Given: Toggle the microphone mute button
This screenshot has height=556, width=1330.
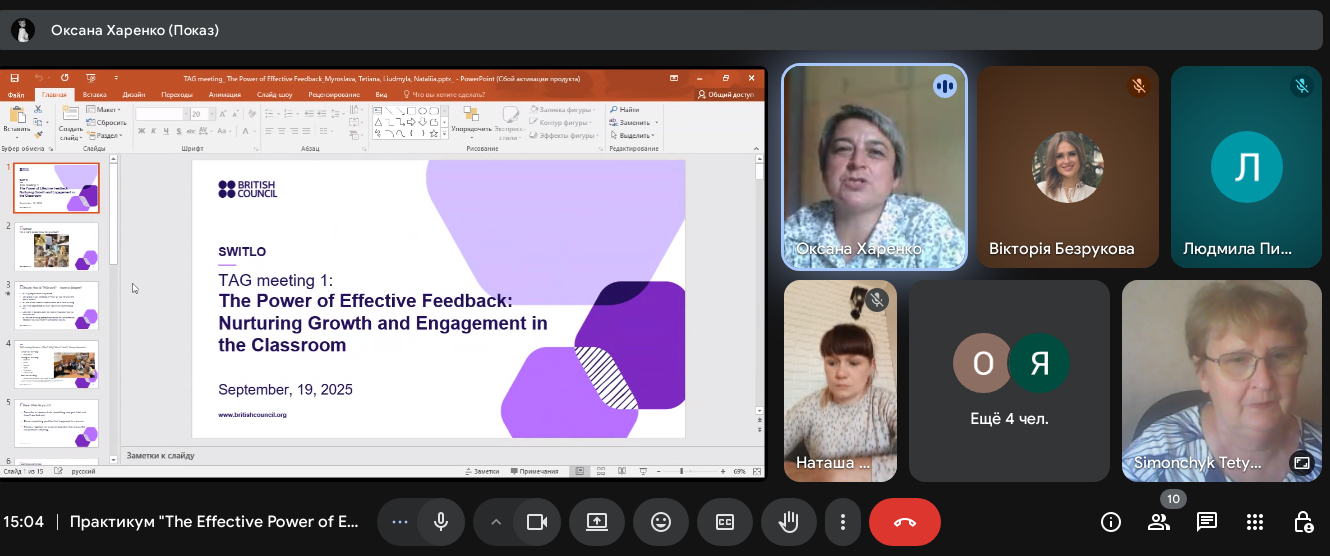Looking at the screenshot, I should coord(440,521).
